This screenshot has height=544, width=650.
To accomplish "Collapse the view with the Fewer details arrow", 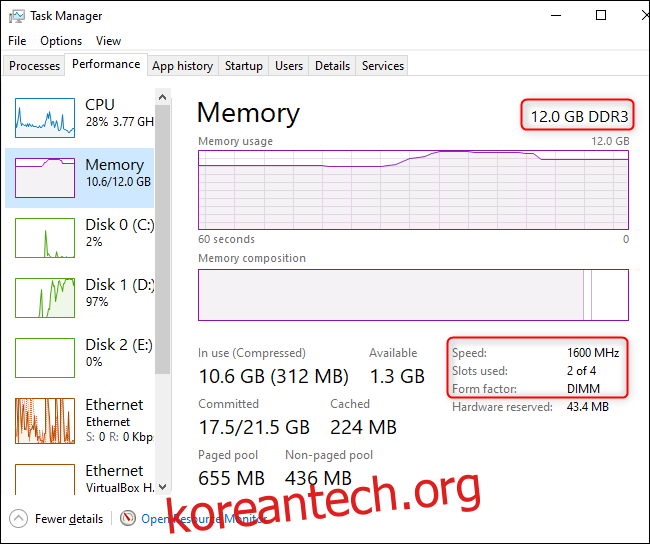I will coord(19,519).
